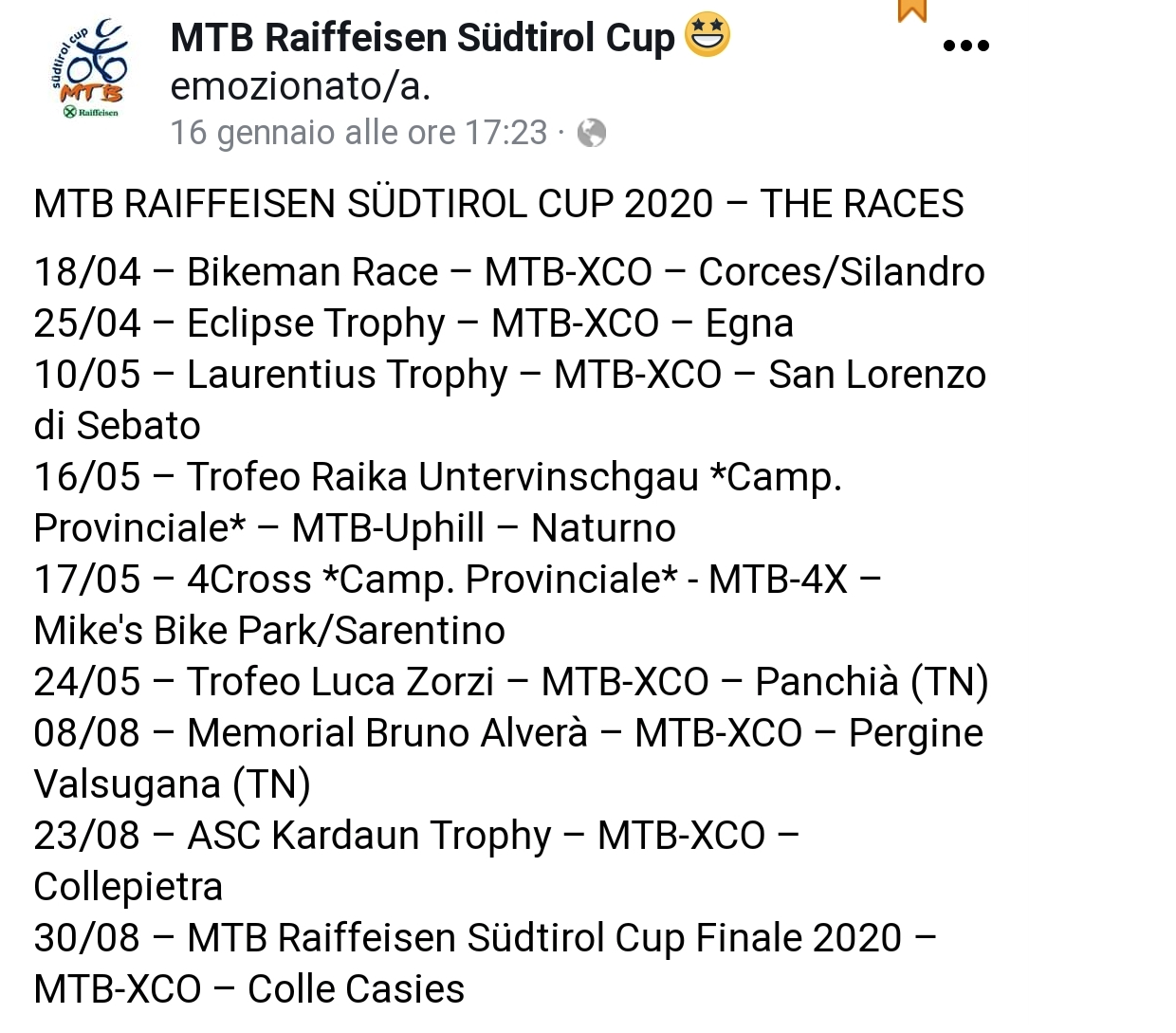Viewport: 1176px width, 1033px height.
Task: Open the three-dots post options menu
Action: coord(966,45)
